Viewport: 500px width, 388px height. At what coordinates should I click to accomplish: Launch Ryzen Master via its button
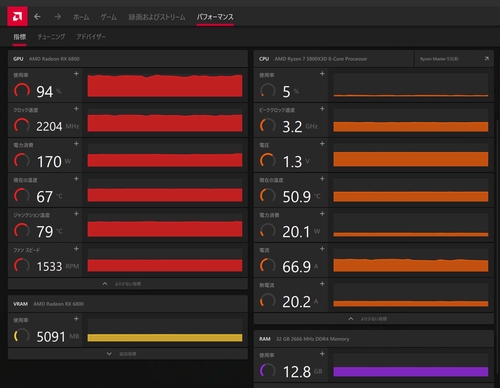[x=454, y=59]
